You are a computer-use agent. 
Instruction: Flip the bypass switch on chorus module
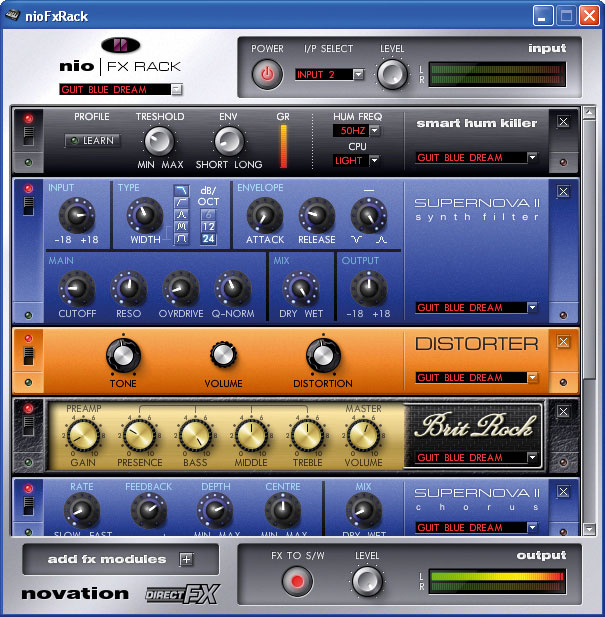pos(28,506)
